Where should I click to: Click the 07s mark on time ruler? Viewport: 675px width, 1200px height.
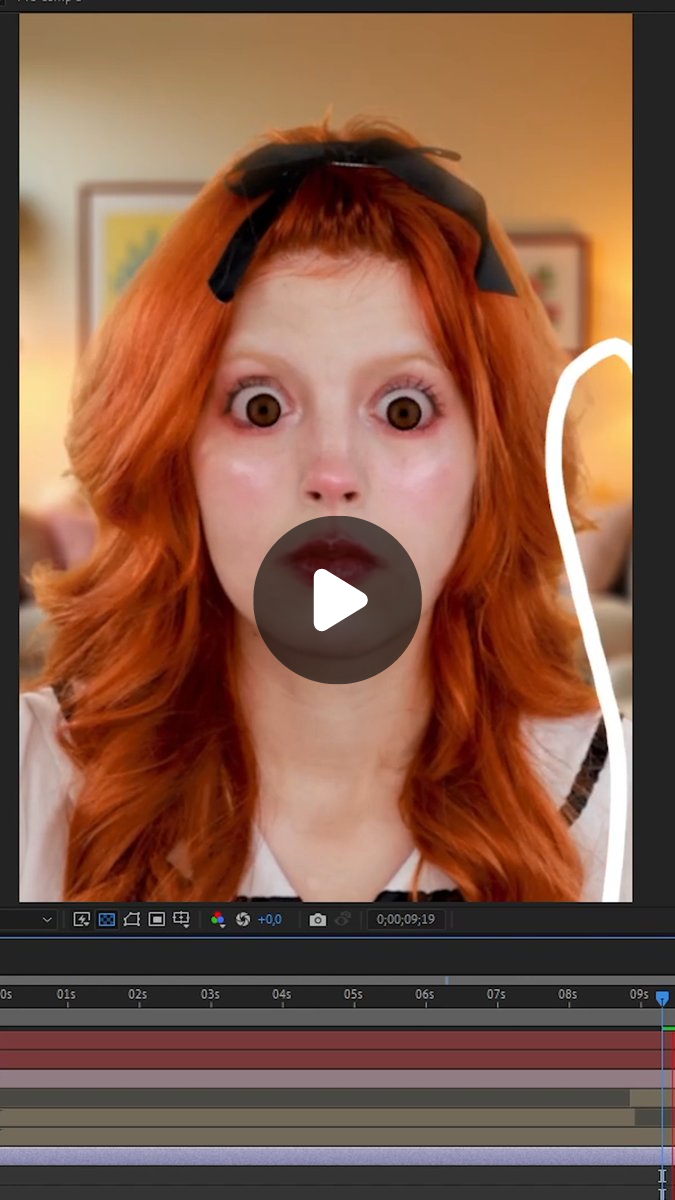click(496, 995)
